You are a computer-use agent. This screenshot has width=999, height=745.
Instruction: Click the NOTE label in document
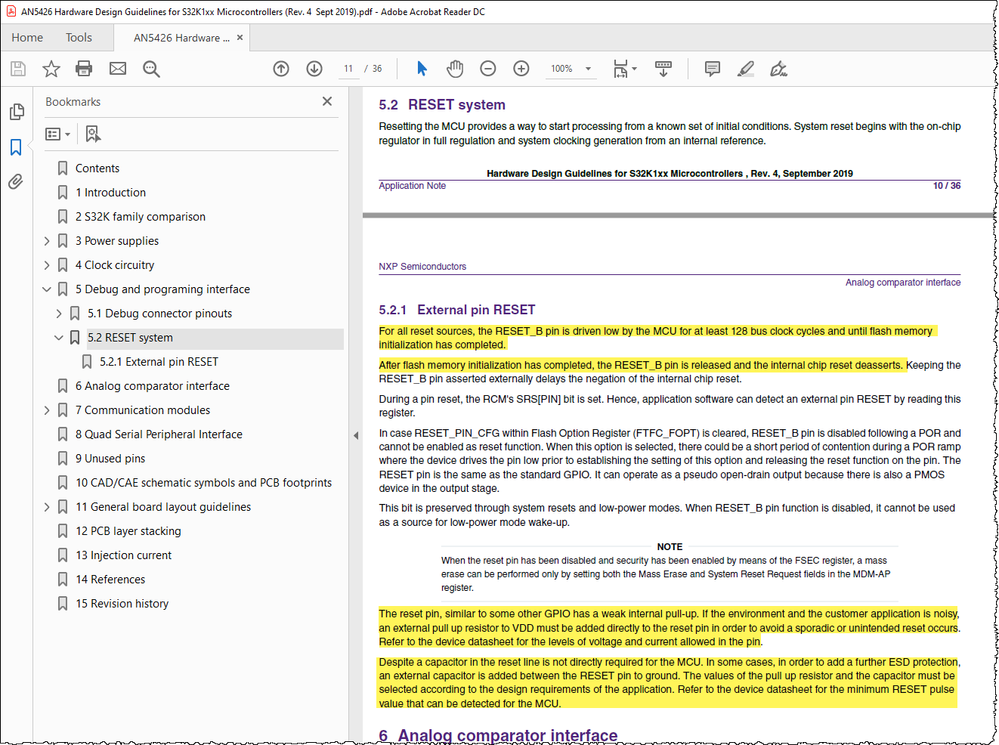click(x=670, y=547)
